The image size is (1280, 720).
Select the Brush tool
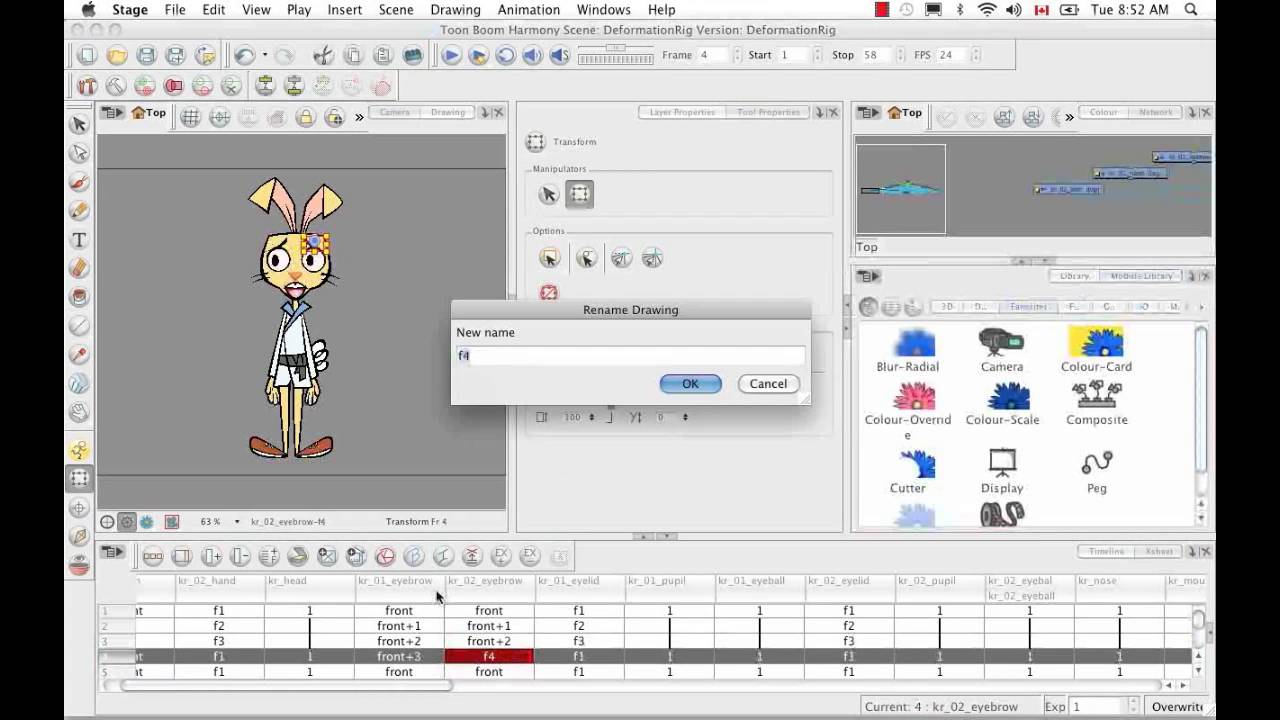(x=79, y=182)
